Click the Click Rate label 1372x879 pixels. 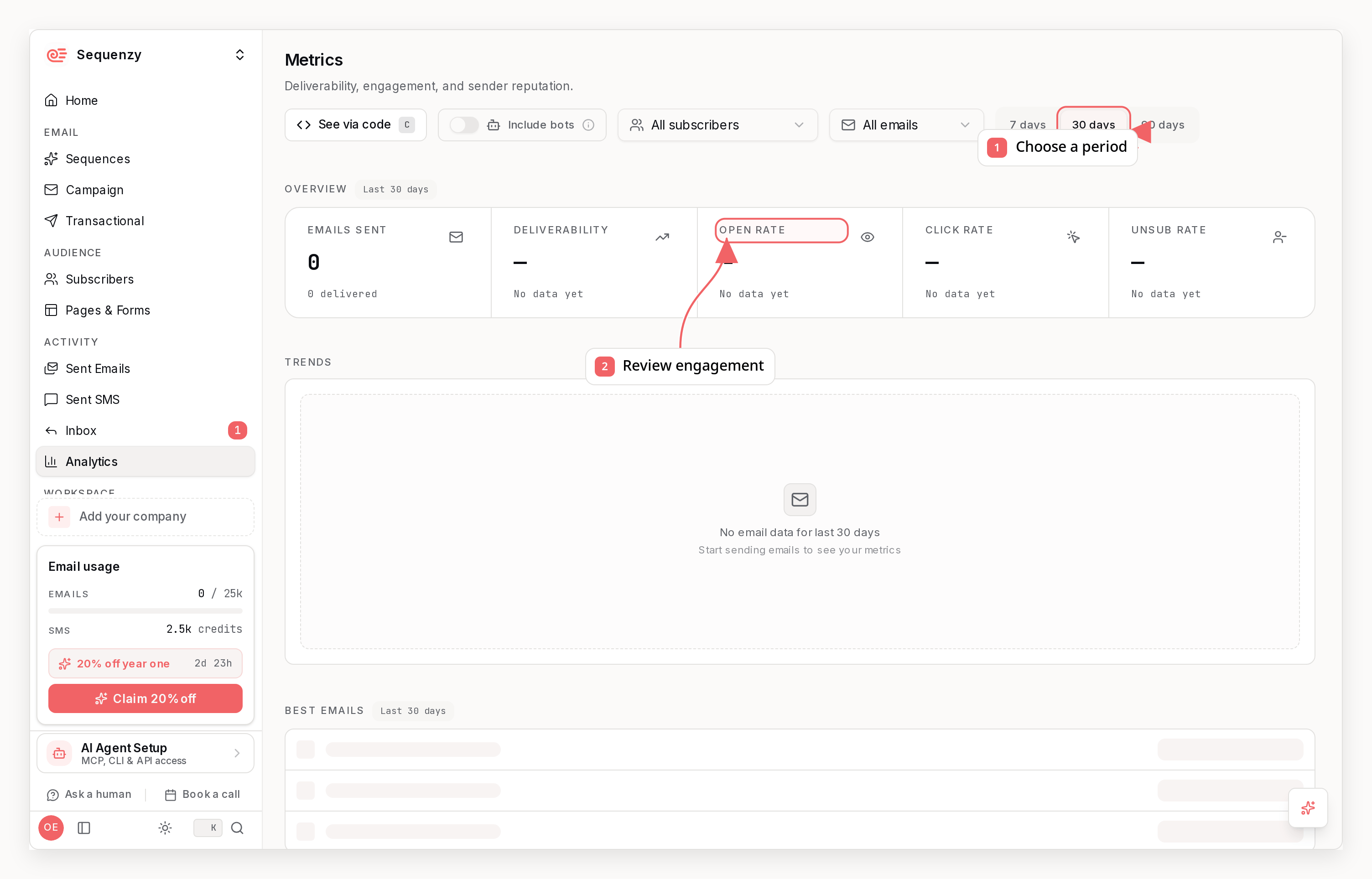(959, 230)
